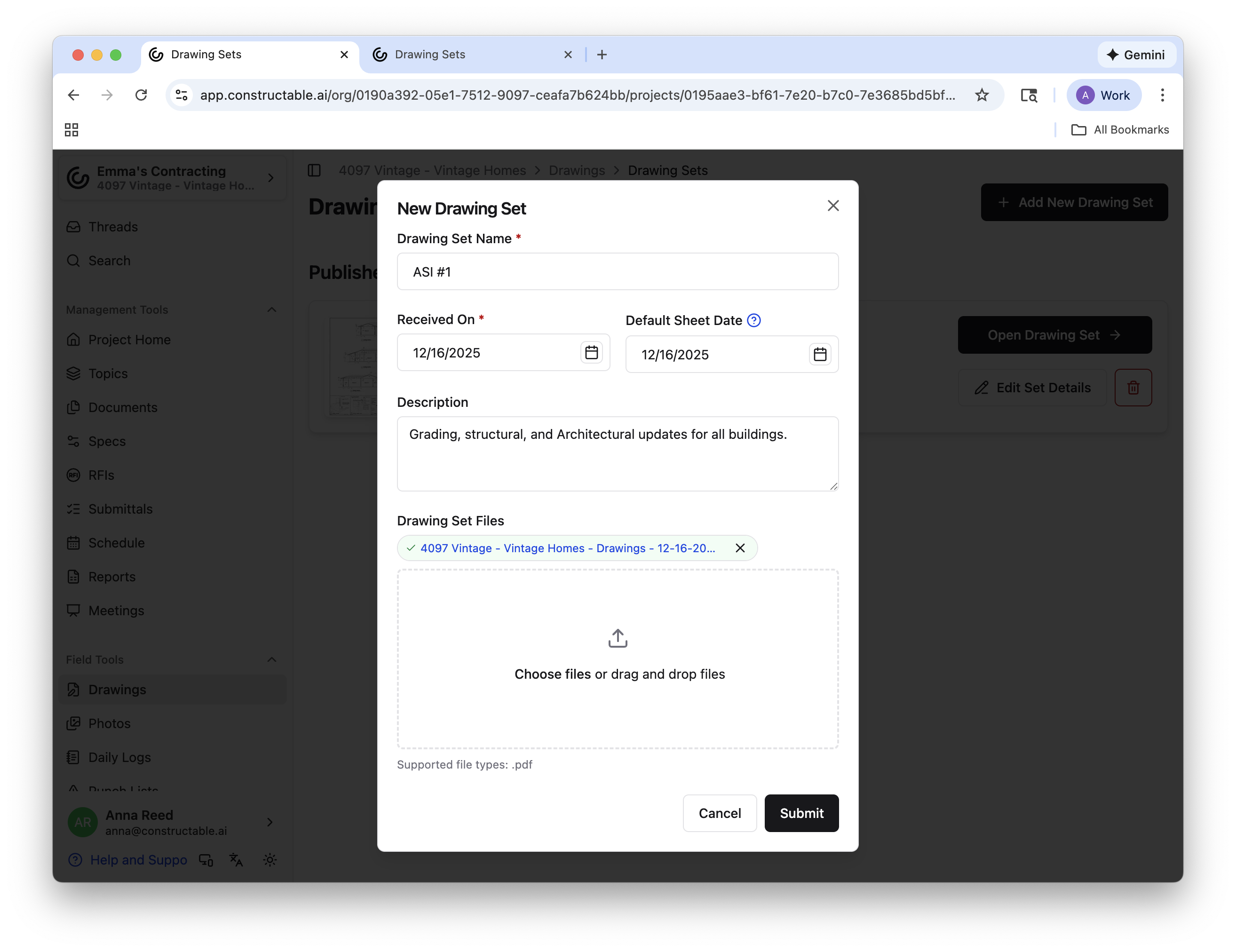Viewport: 1236px width, 952px height.
Task: Open the Default Sheet Date calendar picker
Action: (x=820, y=354)
